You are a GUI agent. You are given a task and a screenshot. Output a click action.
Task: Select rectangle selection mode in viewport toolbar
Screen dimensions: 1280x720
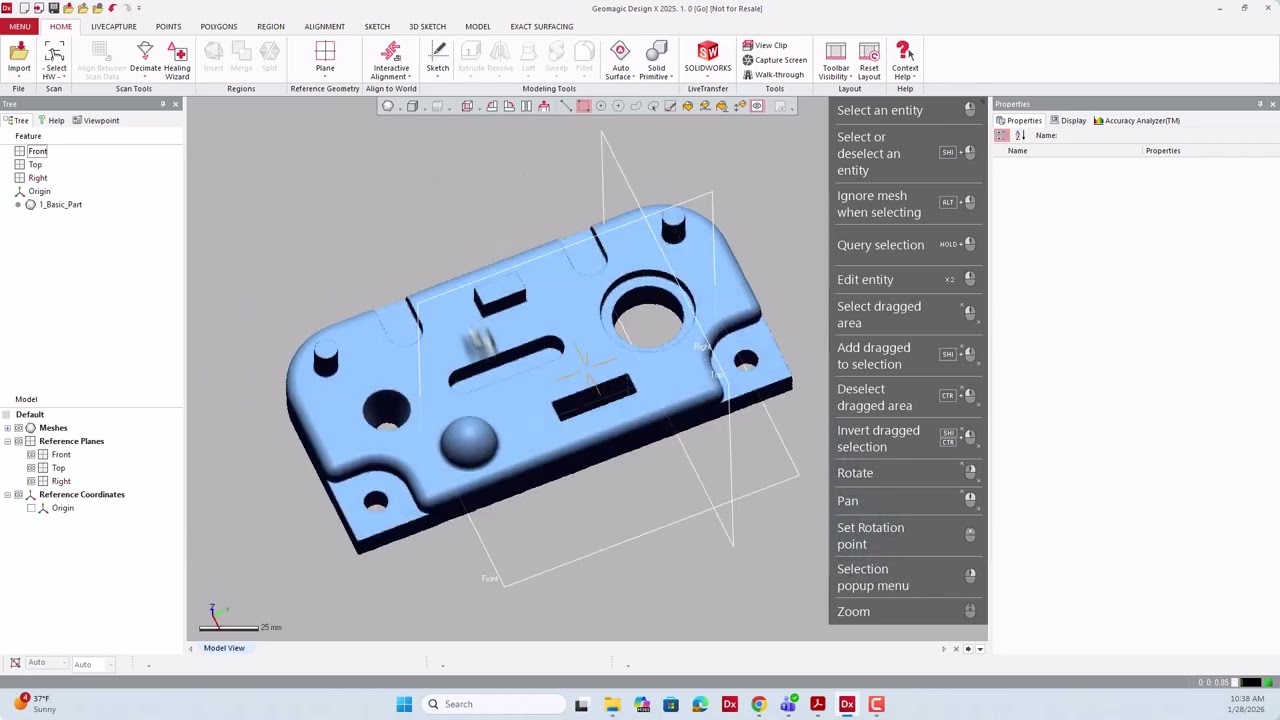coord(583,106)
